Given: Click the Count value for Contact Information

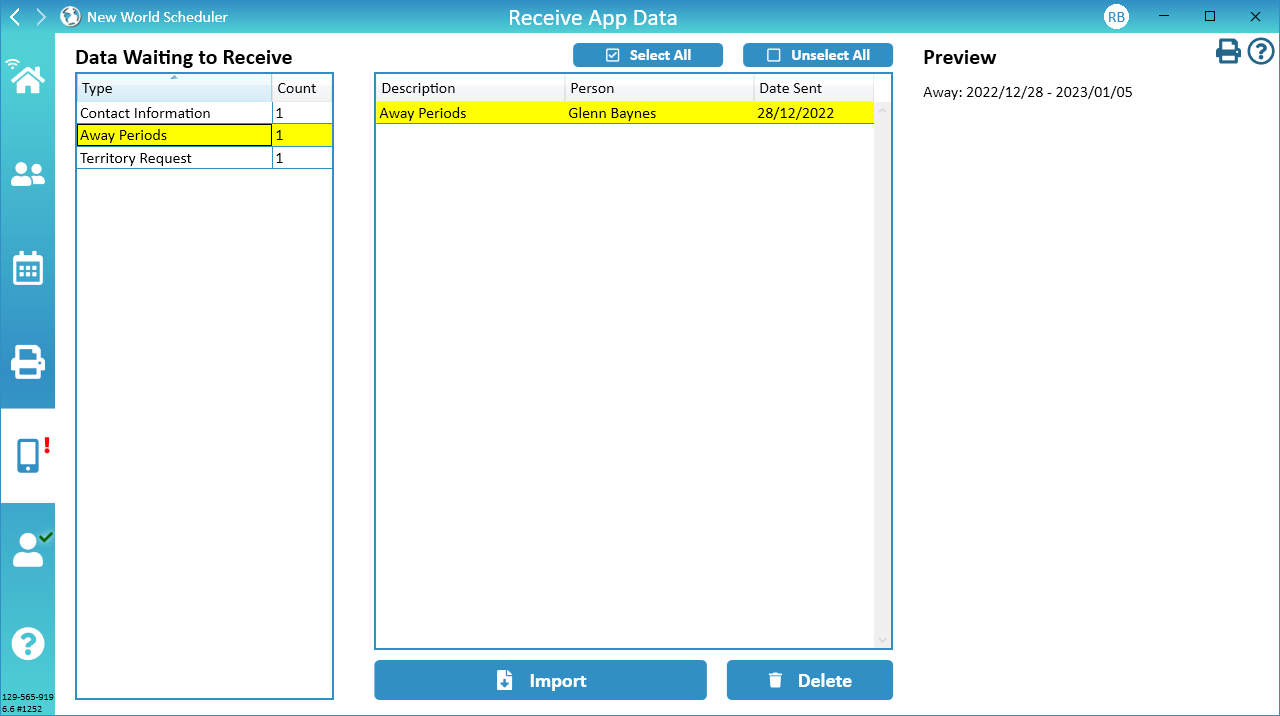Looking at the screenshot, I should (x=302, y=113).
